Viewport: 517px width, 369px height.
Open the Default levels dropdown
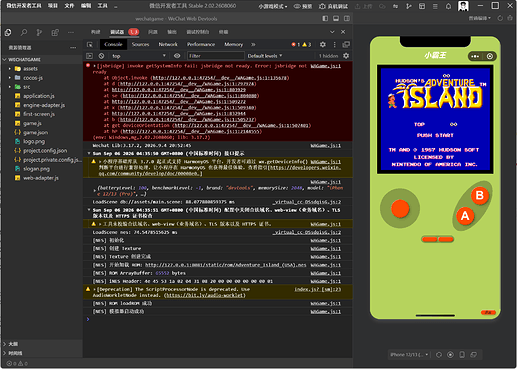[265, 56]
